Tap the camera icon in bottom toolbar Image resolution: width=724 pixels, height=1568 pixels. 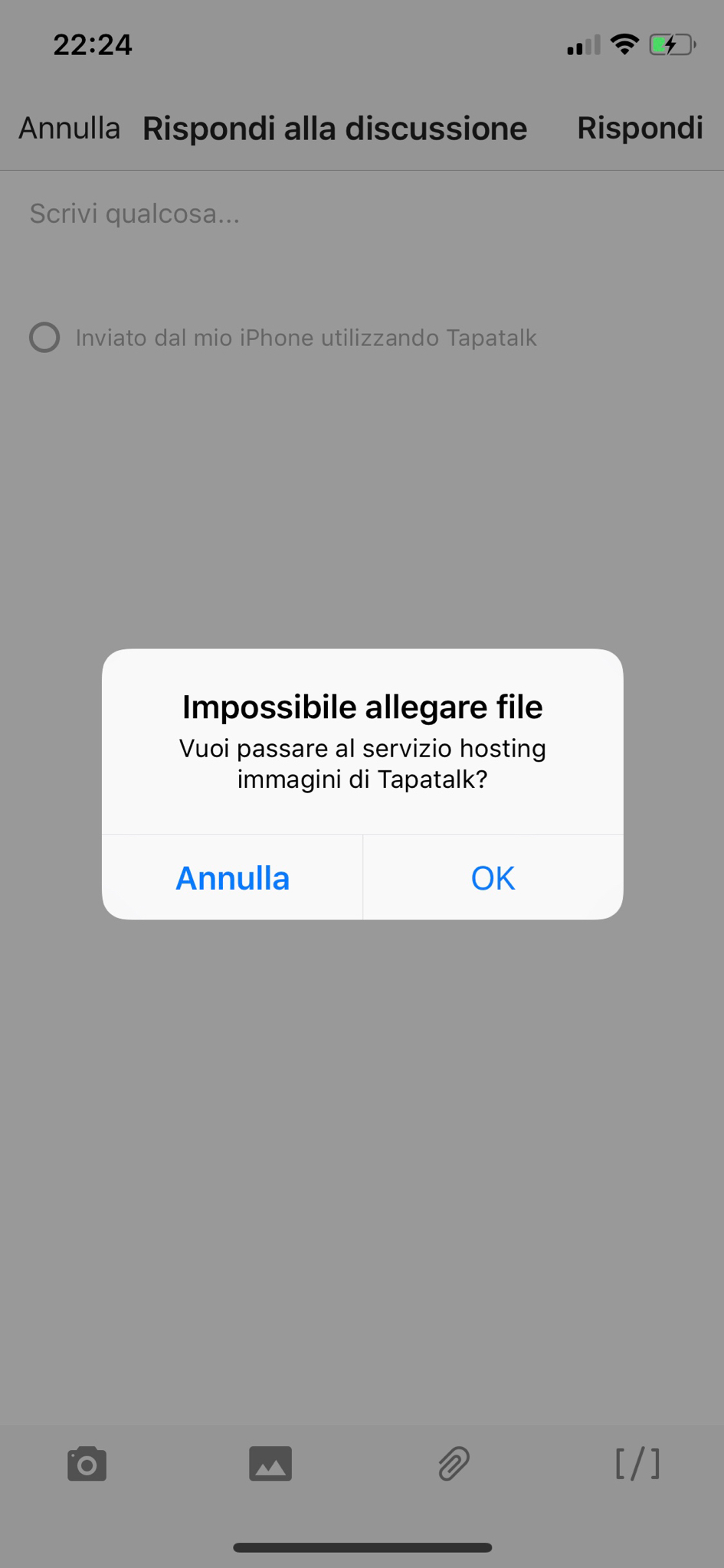tap(87, 1464)
